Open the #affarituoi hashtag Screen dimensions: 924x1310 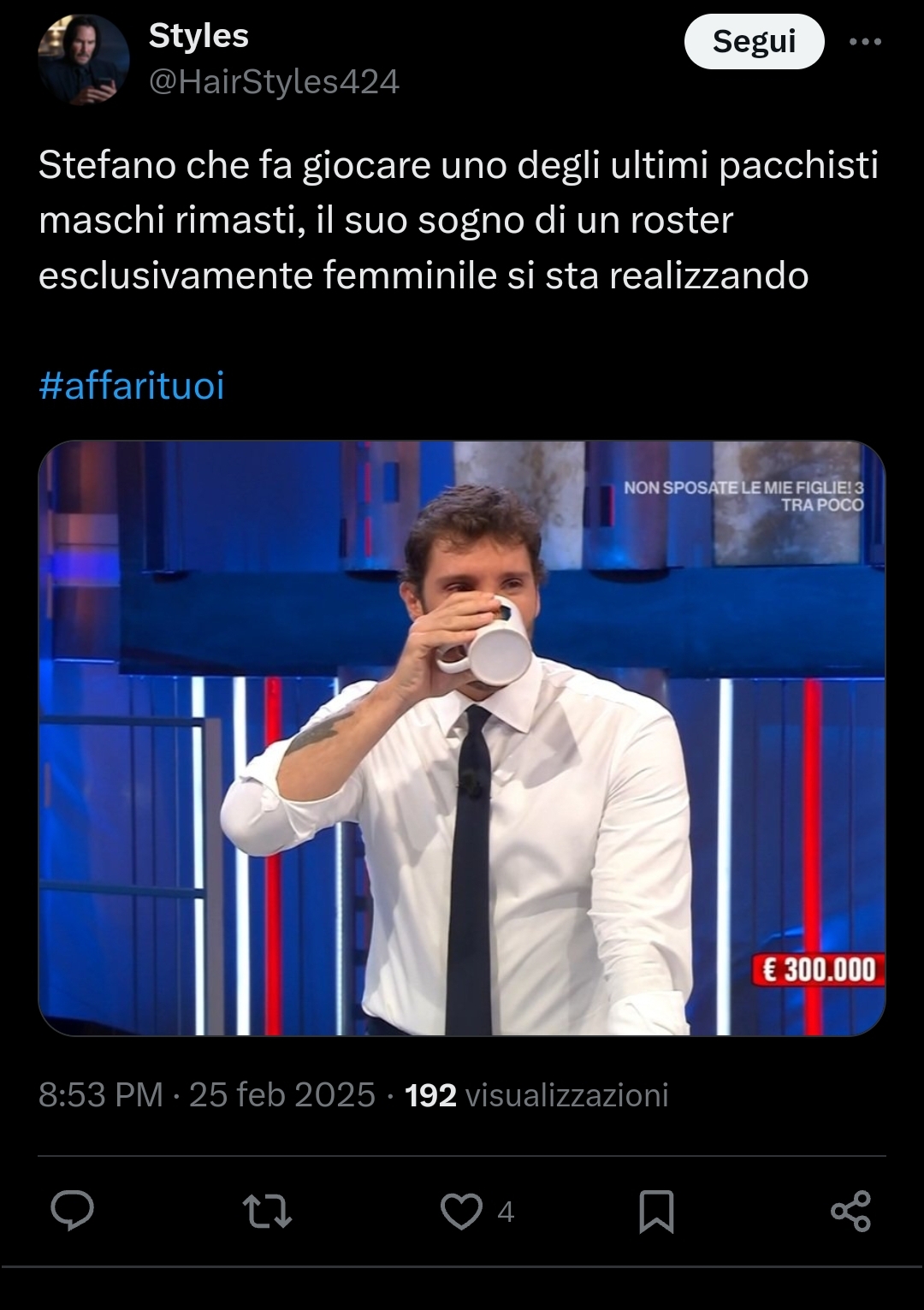pyautogui.click(x=132, y=386)
